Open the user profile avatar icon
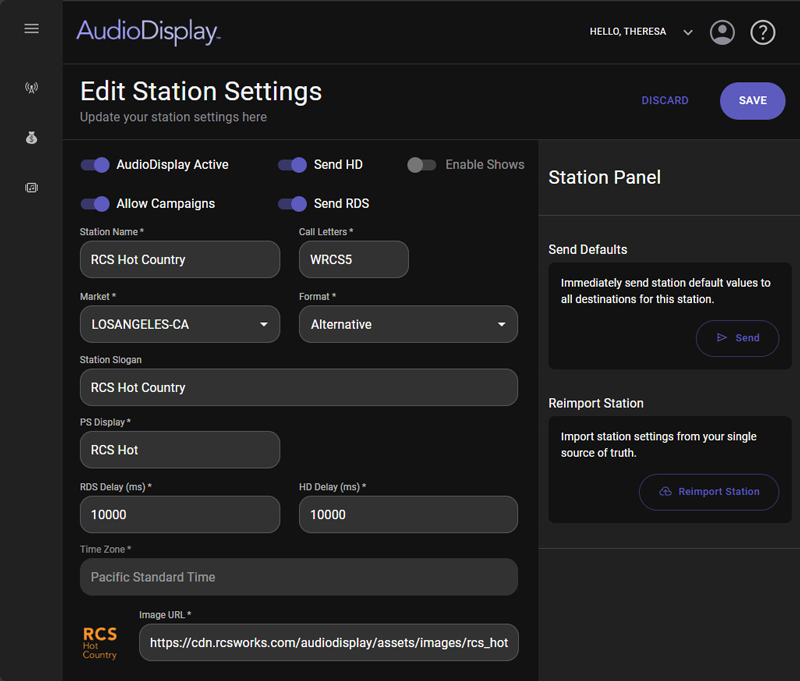800x681 pixels. (722, 33)
